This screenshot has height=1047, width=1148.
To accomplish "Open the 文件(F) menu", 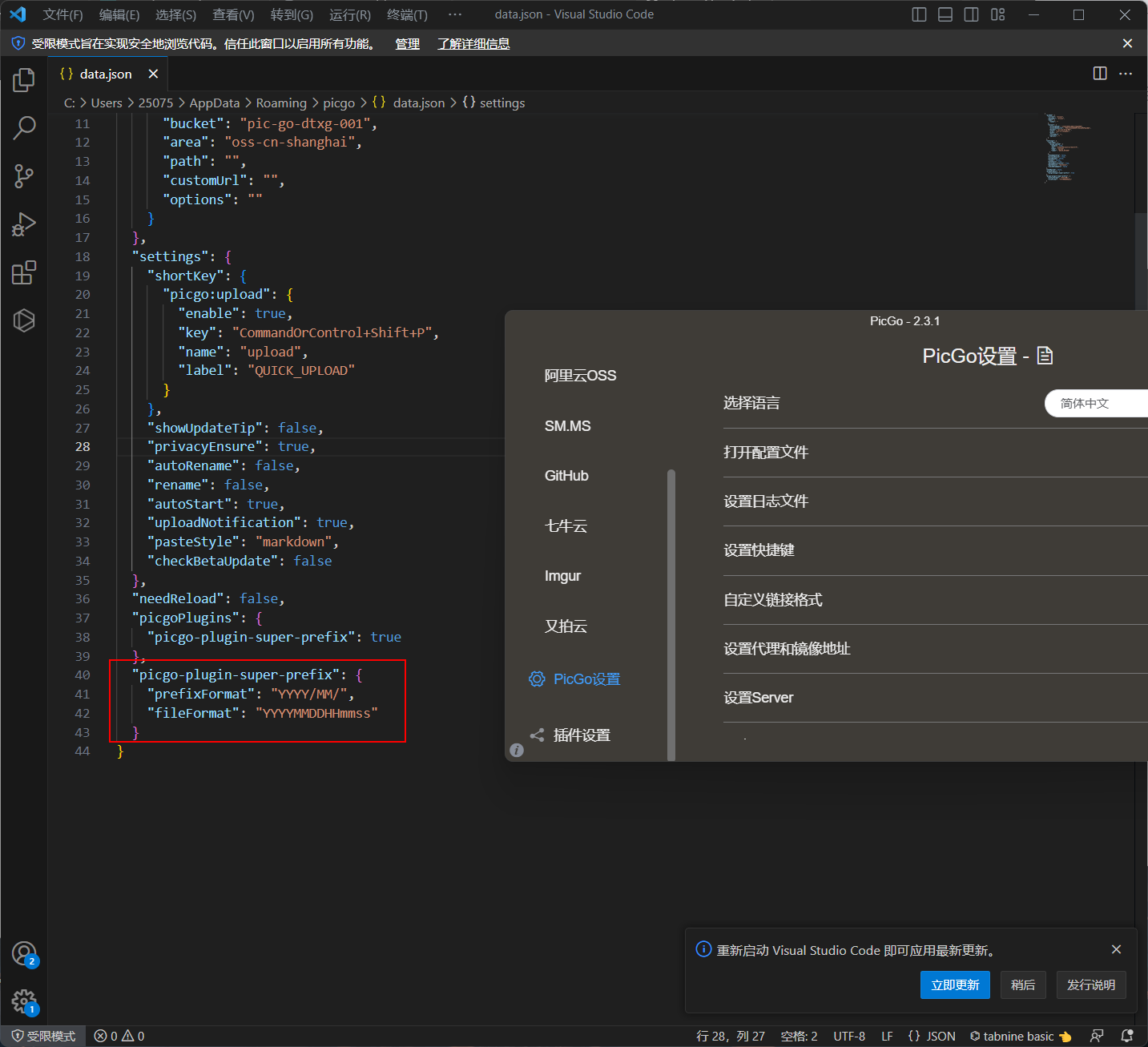I will tap(62, 14).
